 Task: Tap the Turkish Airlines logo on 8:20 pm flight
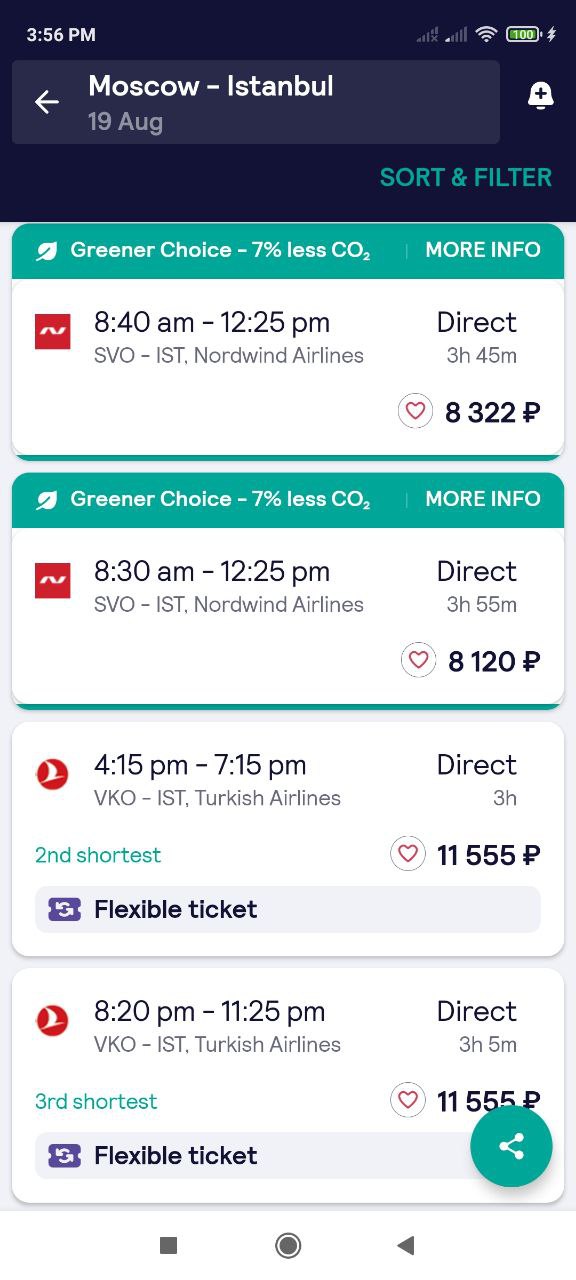tap(52, 1020)
